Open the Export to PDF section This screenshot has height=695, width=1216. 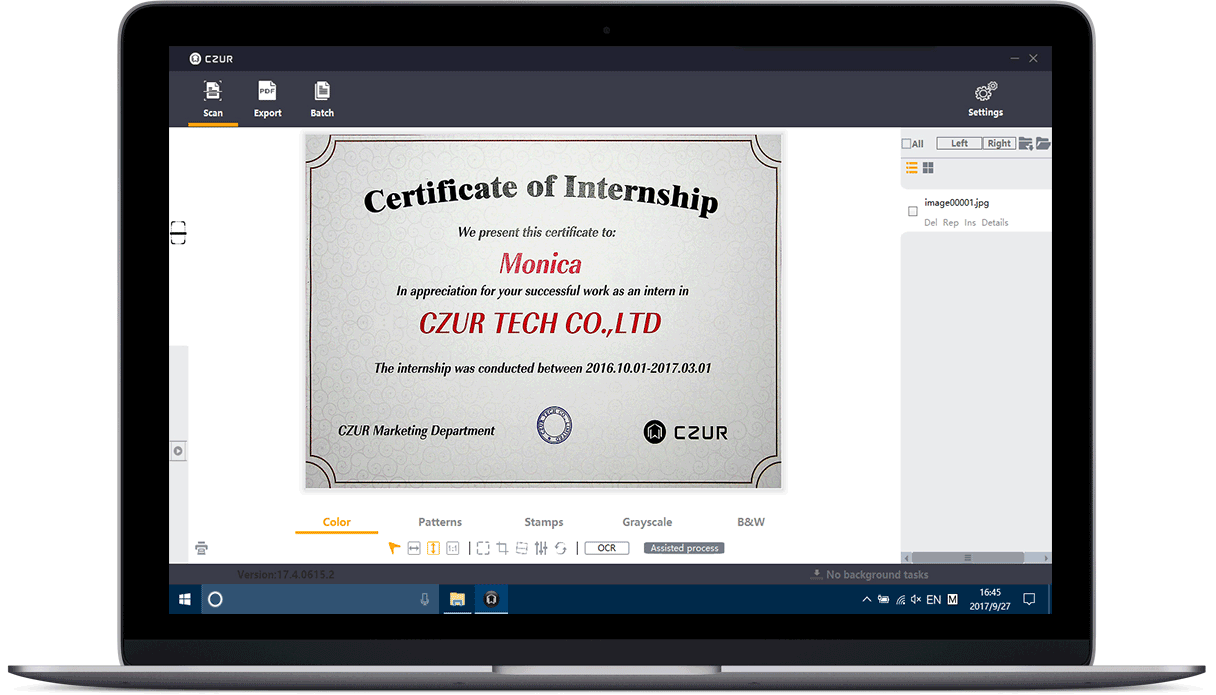point(267,99)
